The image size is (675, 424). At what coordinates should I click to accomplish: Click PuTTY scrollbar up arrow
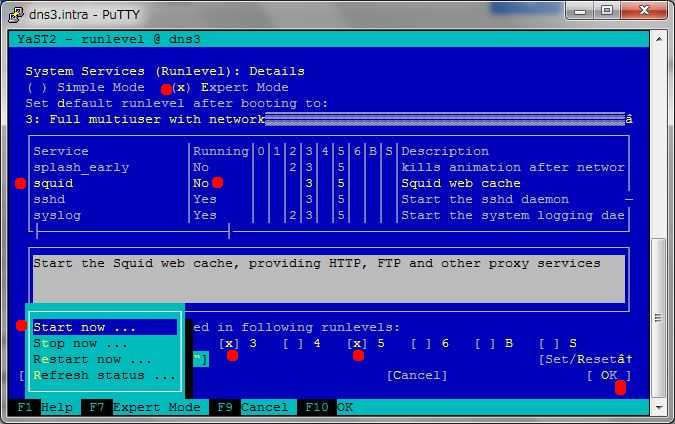[659, 39]
